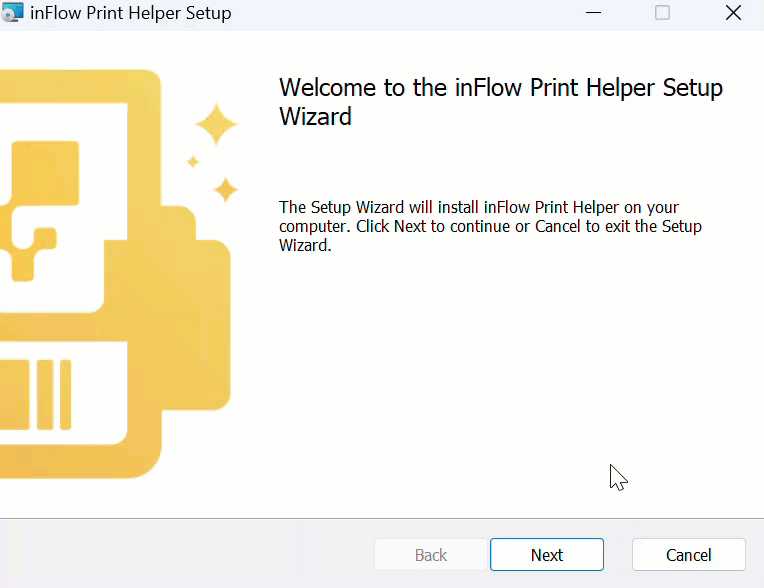Minimize the inFlow Print Helper Setup window
The width and height of the screenshot is (764, 588).
pos(593,13)
